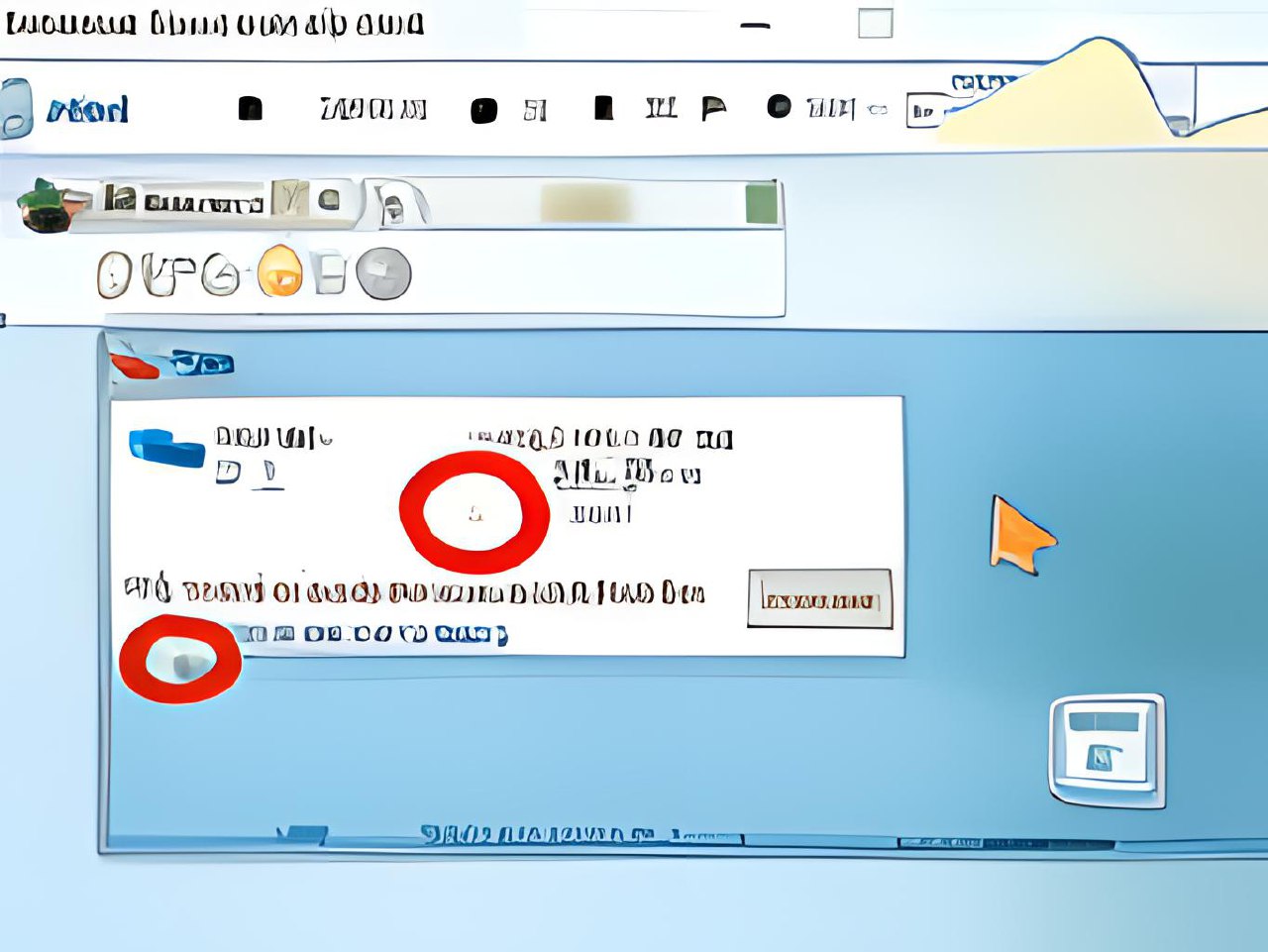Click the orange round icon in the icon row
Viewport: 1268px width, 952px height.
pos(279,271)
